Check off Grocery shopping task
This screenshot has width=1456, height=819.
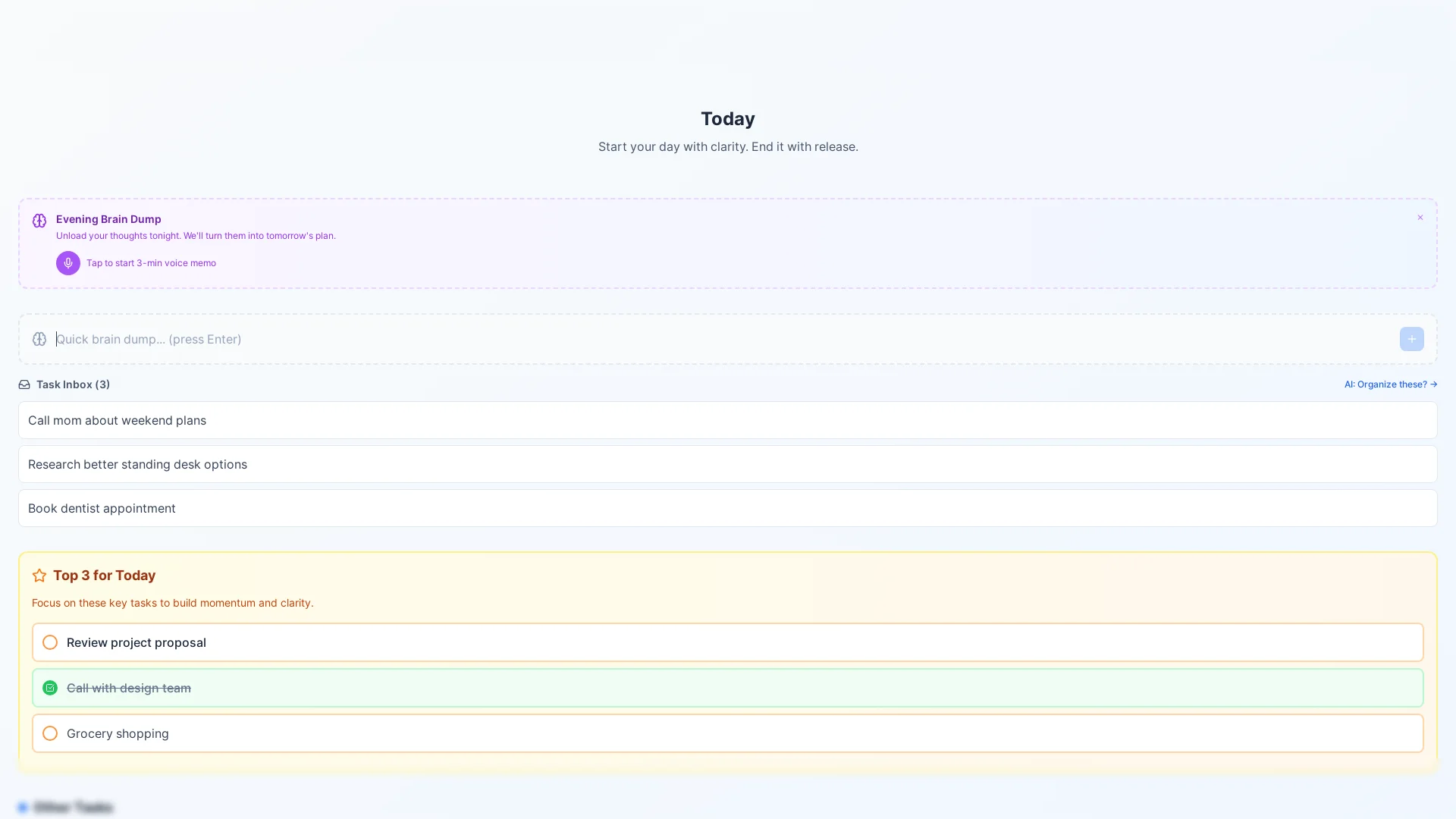pos(50,733)
